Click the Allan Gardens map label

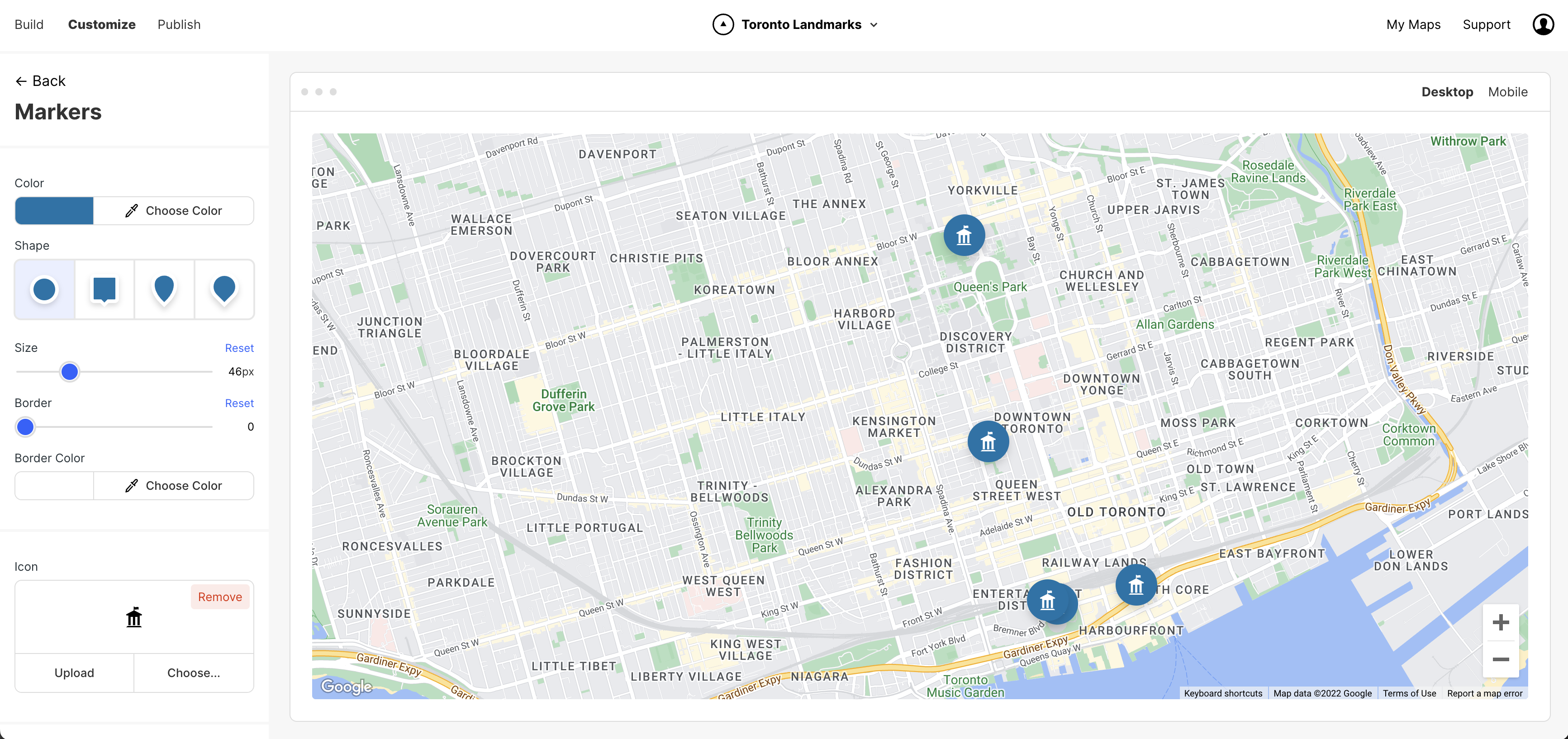coord(1175,324)
